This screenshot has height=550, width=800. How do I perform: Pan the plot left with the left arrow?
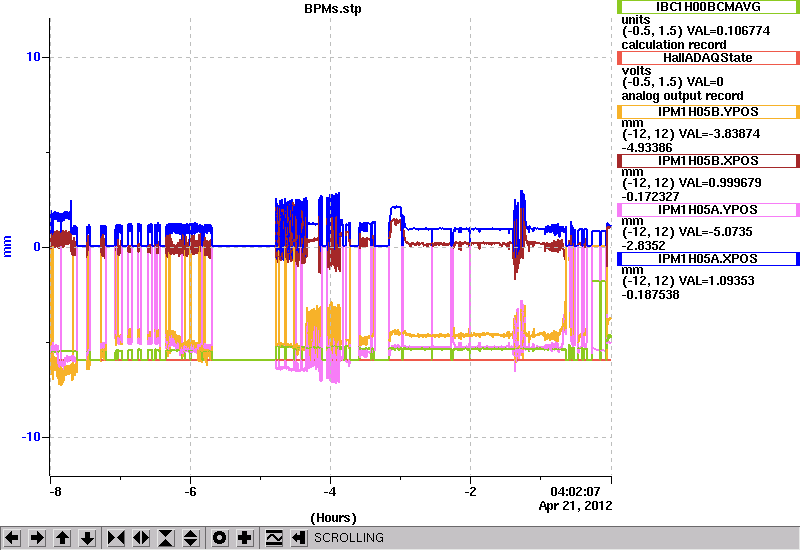click(x=12, y=538)
